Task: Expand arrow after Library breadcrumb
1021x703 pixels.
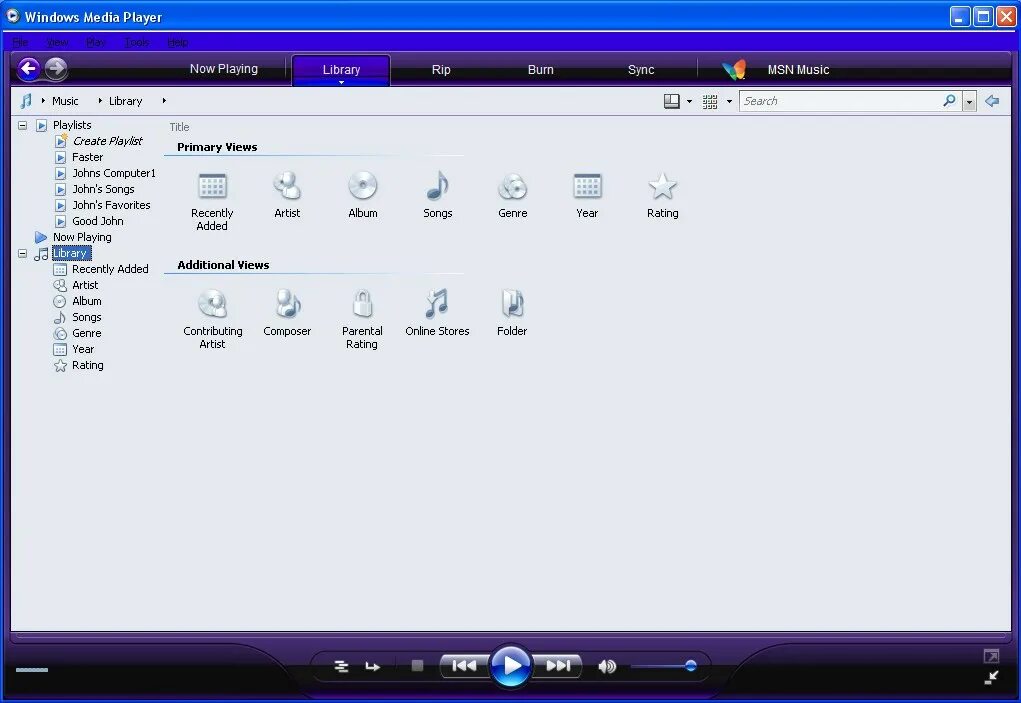Action: pyautogui.click(x=164, y=101)
